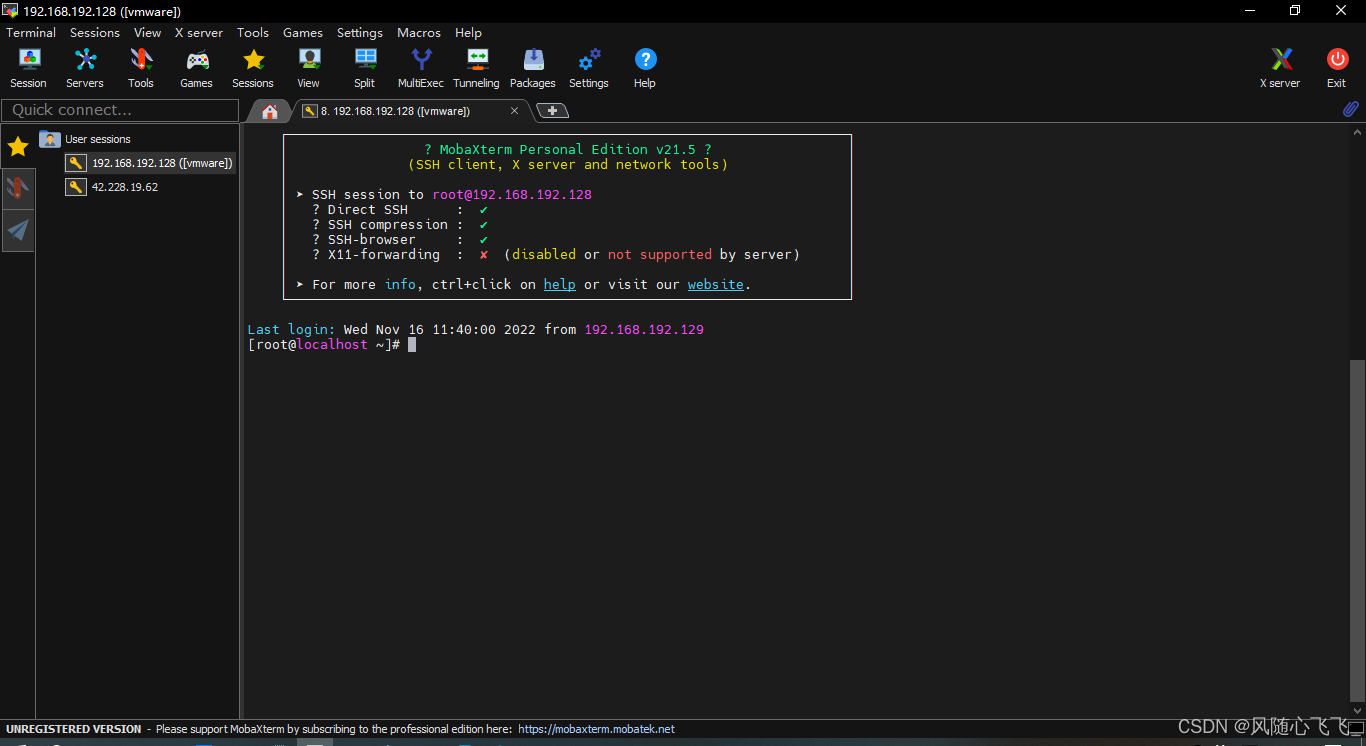Click the MobaXterm Personal Edition v21.5 heading
The width and height of the screenshot is (1366, 746).
coord(568,149)
